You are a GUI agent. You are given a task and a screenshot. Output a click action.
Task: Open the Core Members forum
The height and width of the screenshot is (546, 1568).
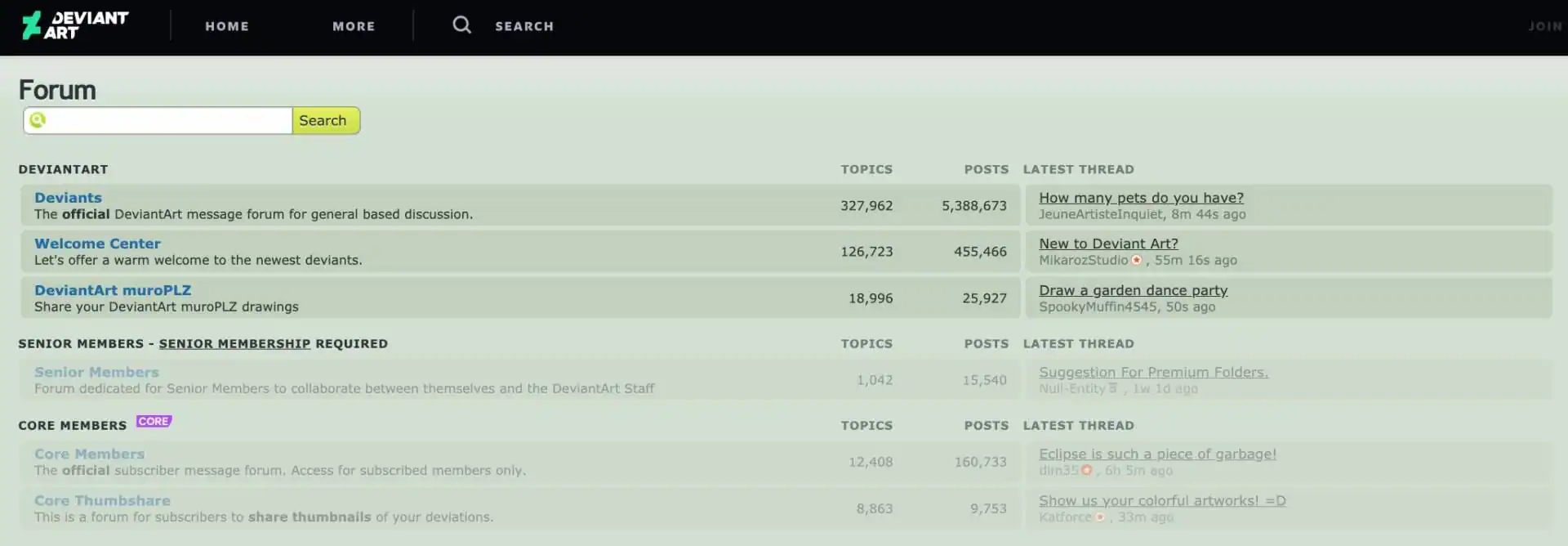(89, 454)
